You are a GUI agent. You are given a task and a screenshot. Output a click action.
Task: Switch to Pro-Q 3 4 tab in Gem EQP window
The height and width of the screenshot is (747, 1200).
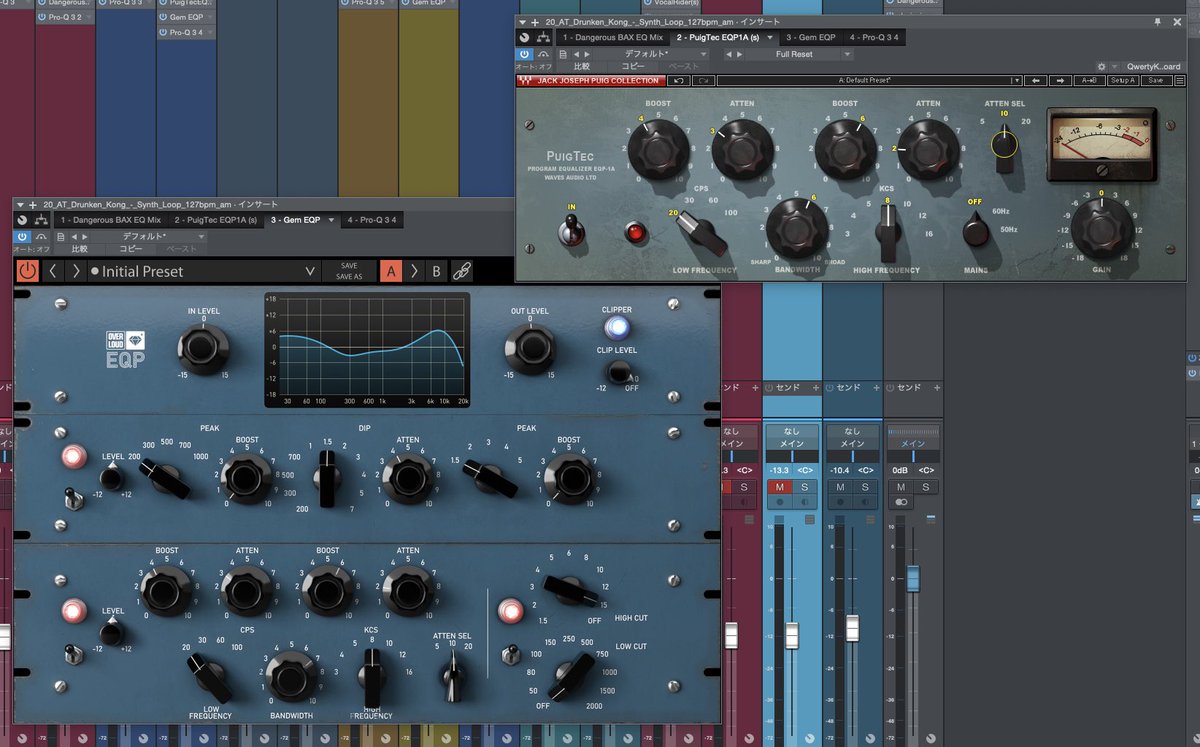(371, 219)
